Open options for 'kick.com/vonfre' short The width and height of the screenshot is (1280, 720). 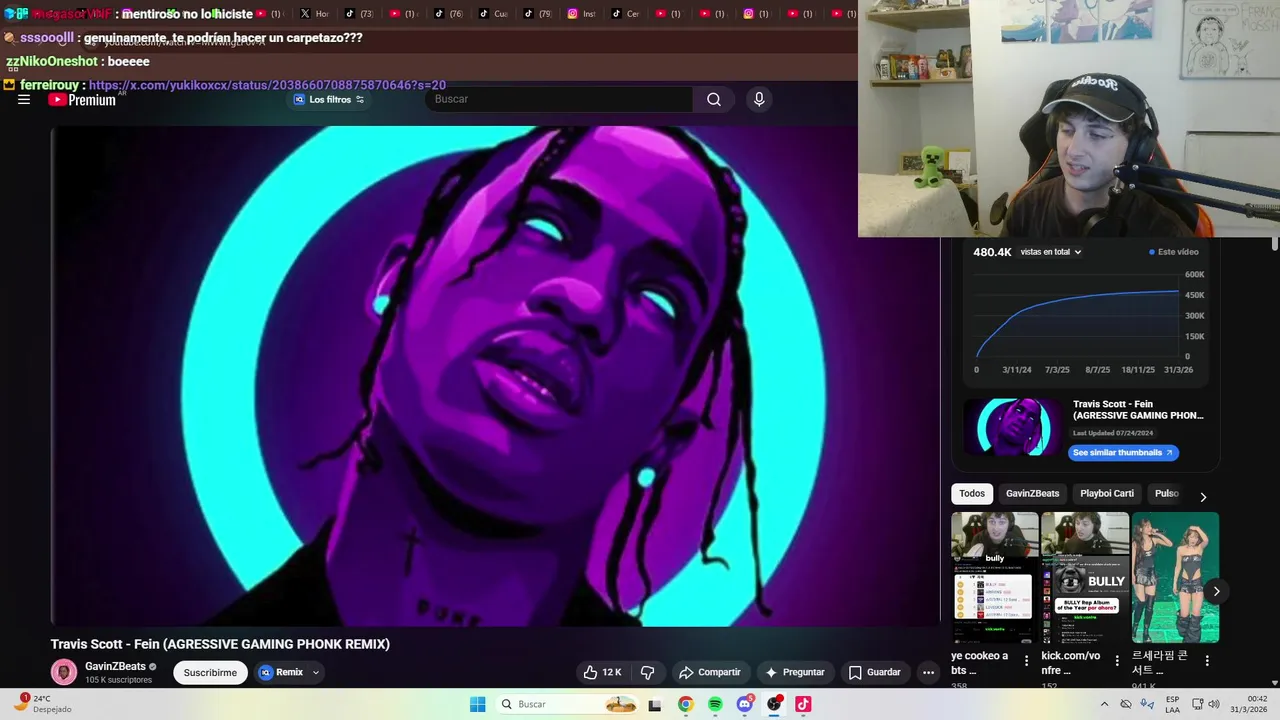click(1116, 660)
